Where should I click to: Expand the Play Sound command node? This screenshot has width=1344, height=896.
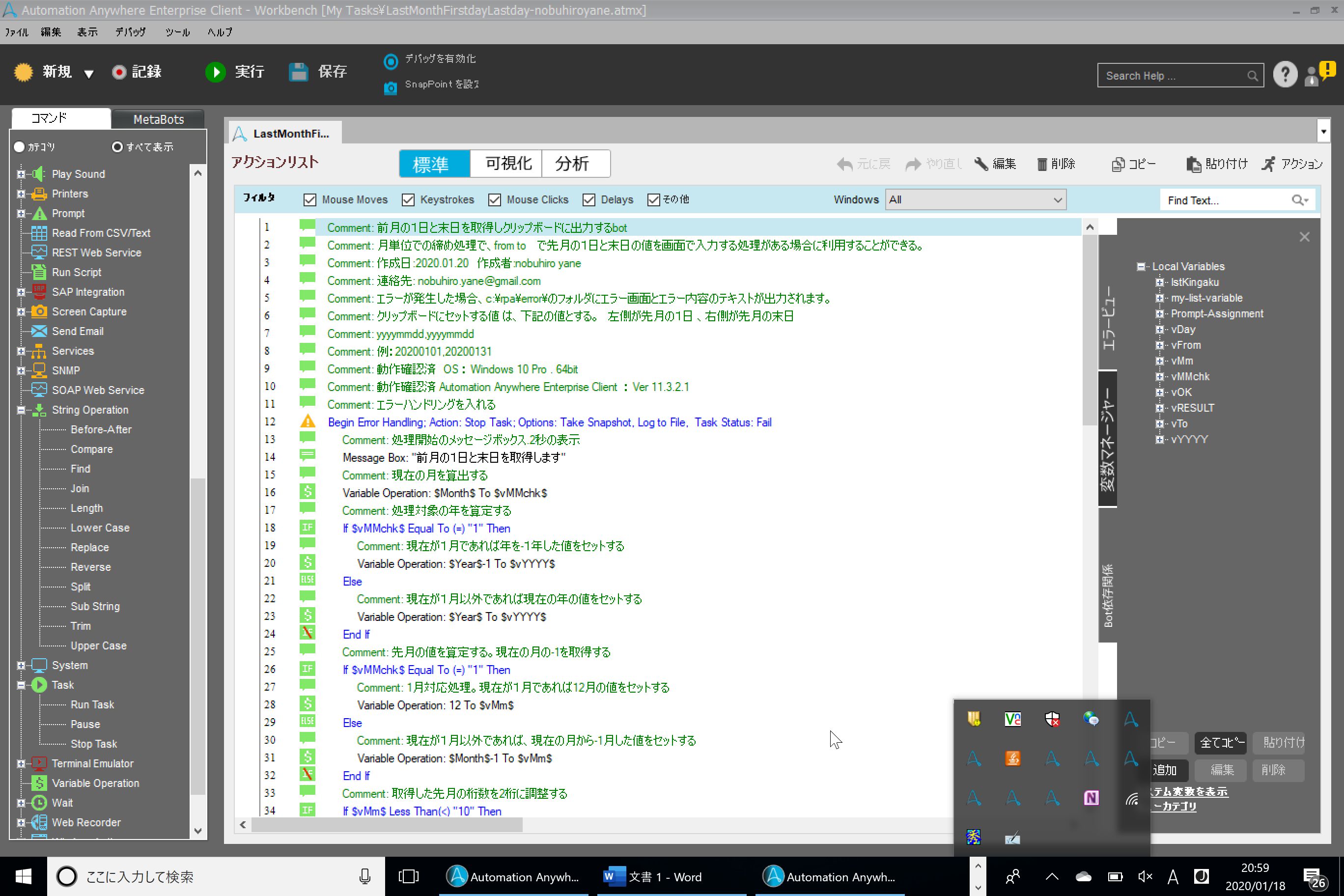click(21, 174)
